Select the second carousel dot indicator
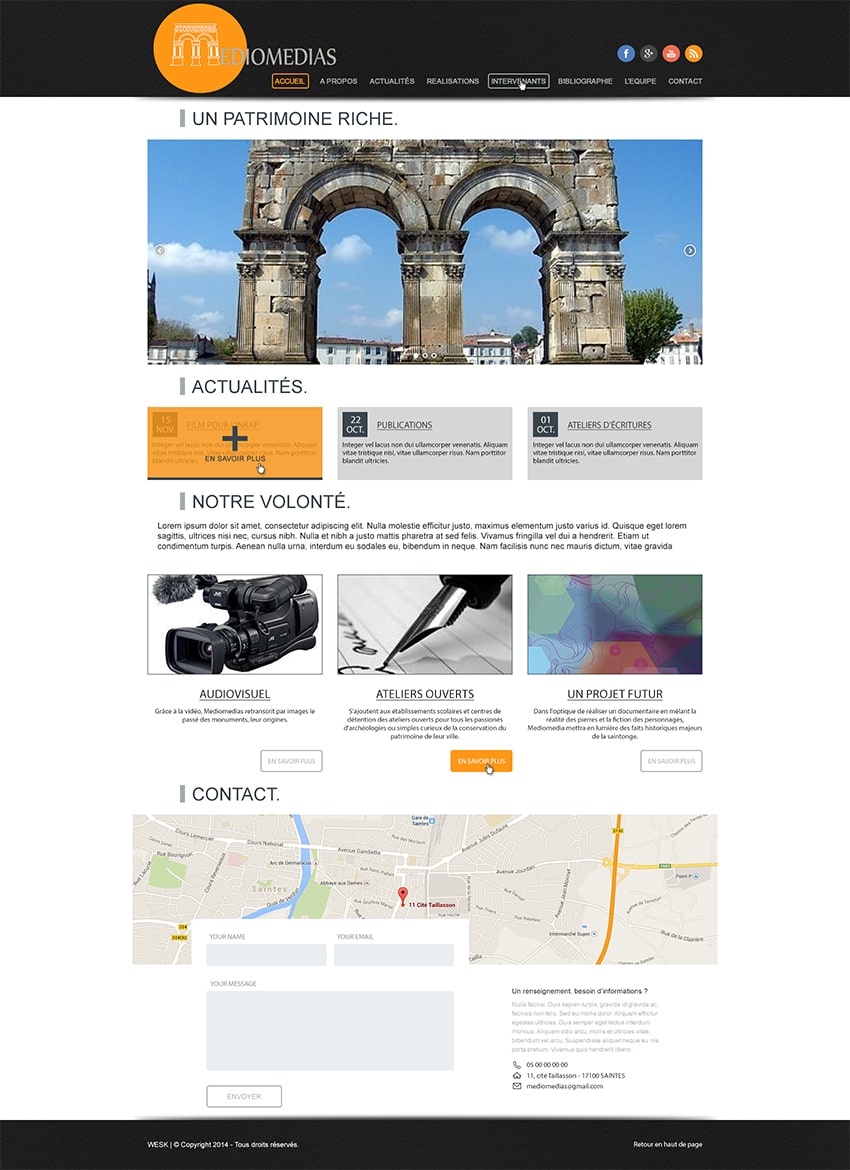This screenshot has height=1170, width=850. pos(425,355)
